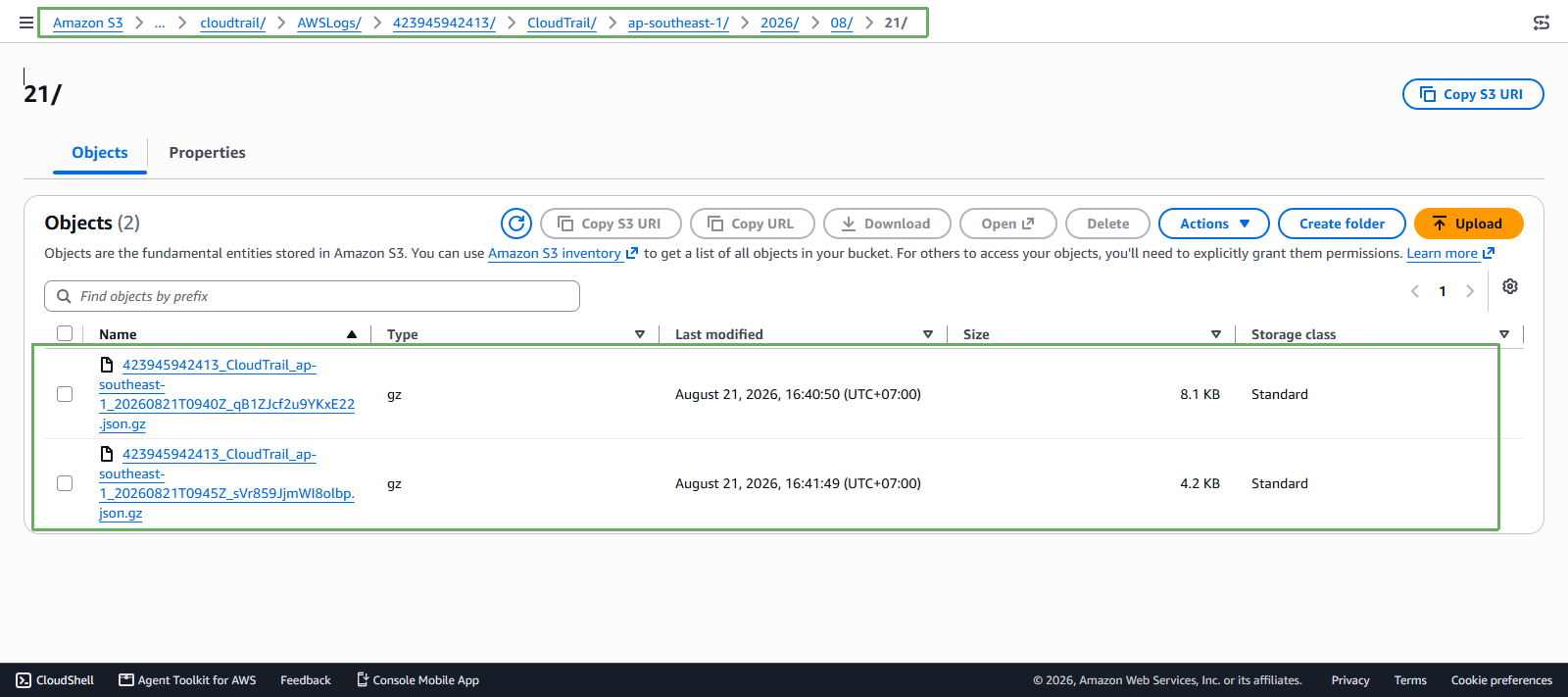This screenshot has height=697, width=1568.
Task: Click the Open button
Action: 1008,224
